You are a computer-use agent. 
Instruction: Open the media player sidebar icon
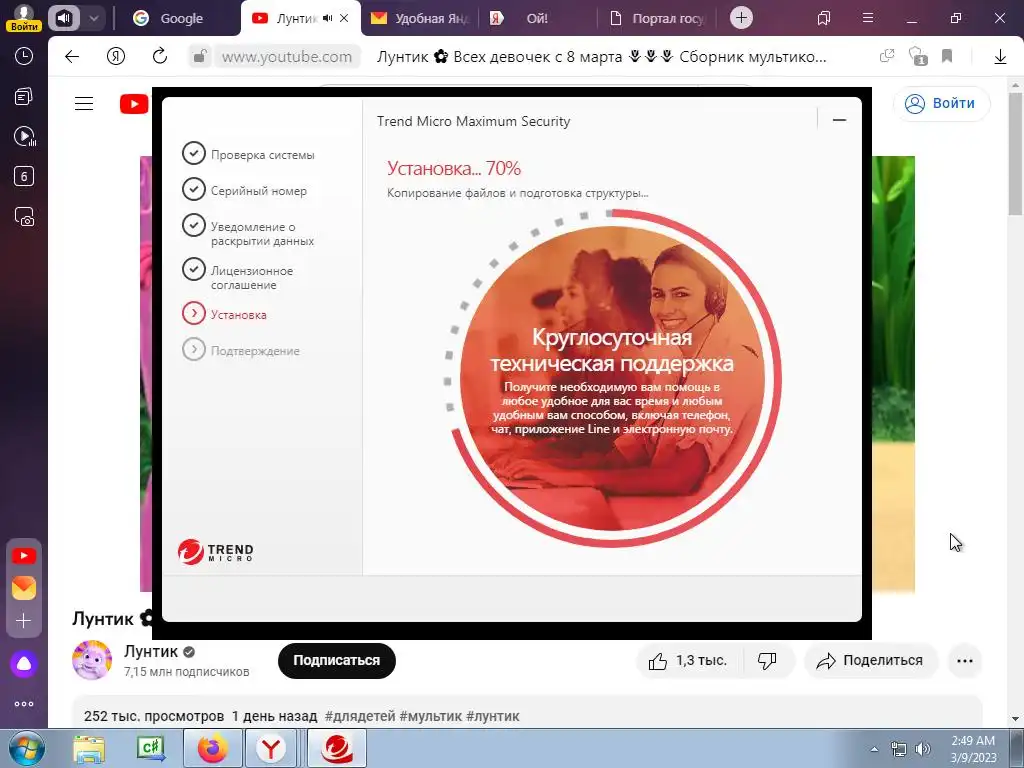(24, 136)
